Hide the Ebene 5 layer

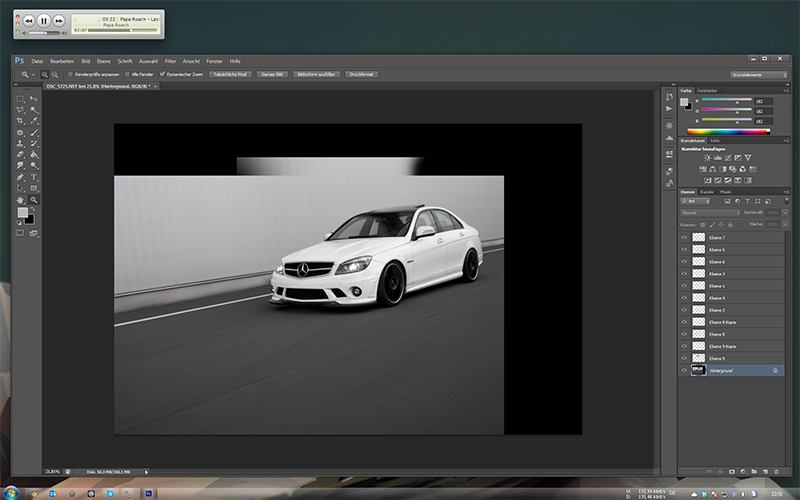684,249
